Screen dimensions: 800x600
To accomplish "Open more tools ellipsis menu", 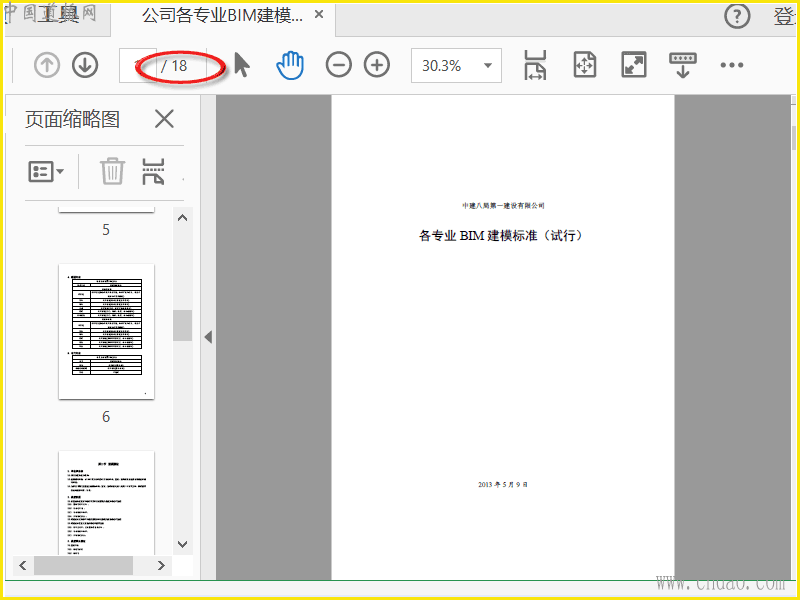I will (x=732, y=65).
